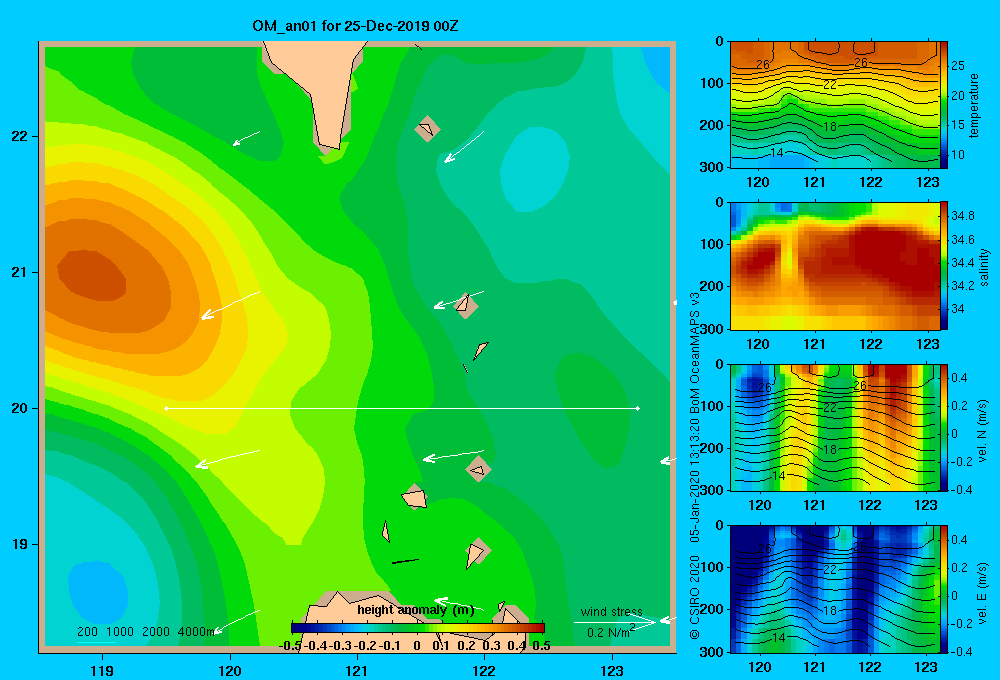The image size is (1000, 680).
Task: Click the "18" contour label in temperature plot
Action: 829,126
